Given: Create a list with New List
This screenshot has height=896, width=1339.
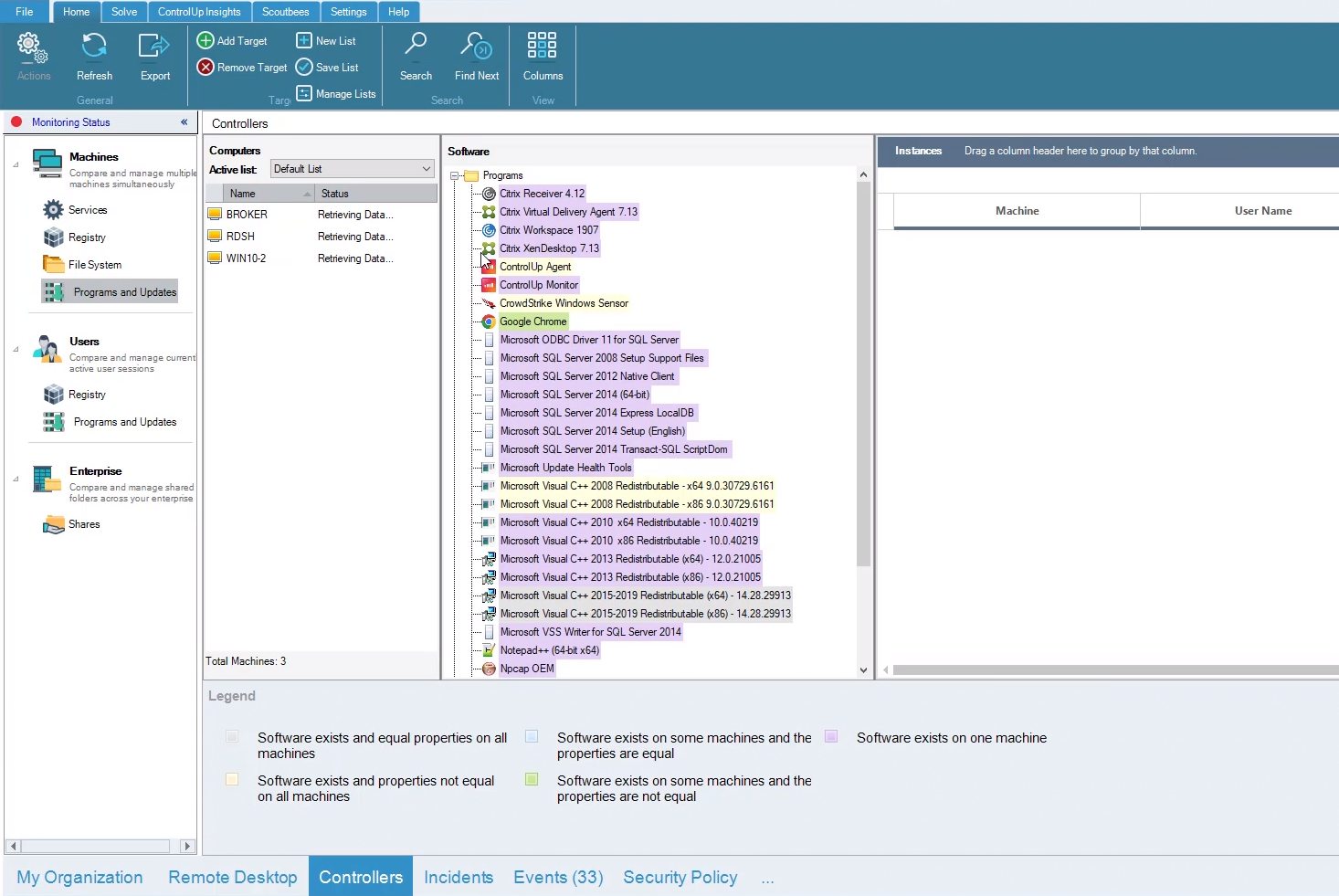Looking at the screenshot, I should [326, 41].
